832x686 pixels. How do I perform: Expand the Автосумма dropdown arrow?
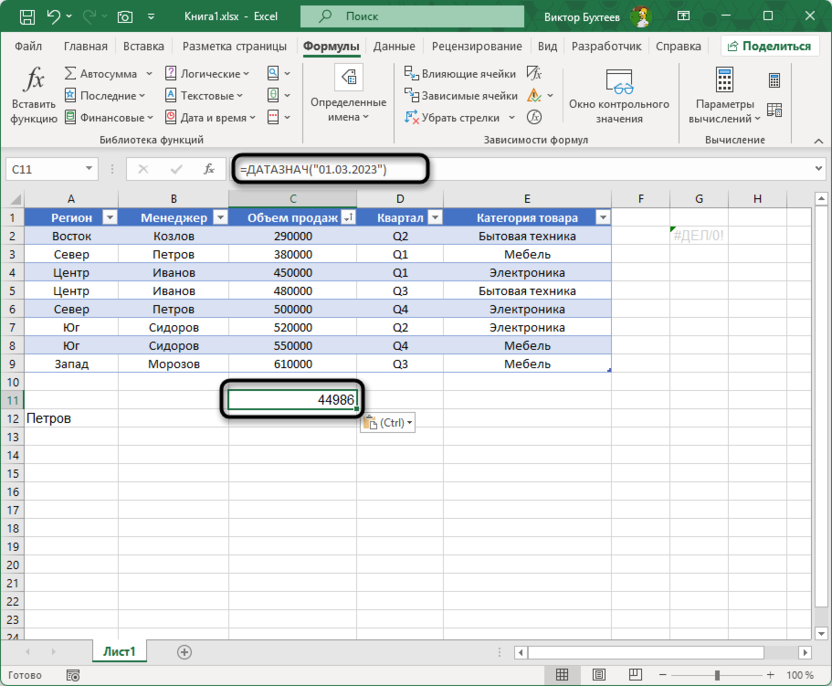[x=149, y=74]
